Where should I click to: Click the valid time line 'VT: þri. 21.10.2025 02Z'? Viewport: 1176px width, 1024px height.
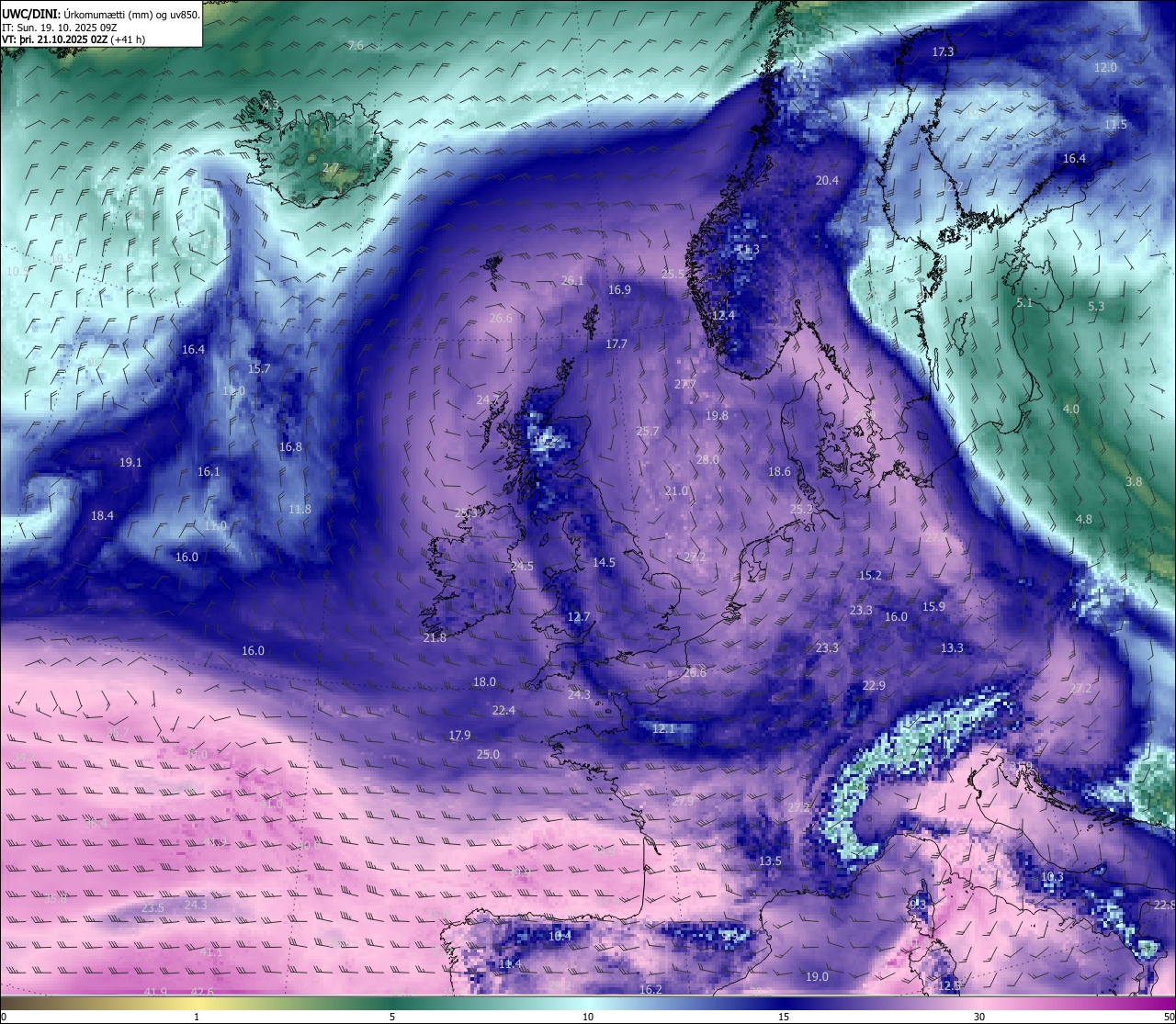[57, 39]
